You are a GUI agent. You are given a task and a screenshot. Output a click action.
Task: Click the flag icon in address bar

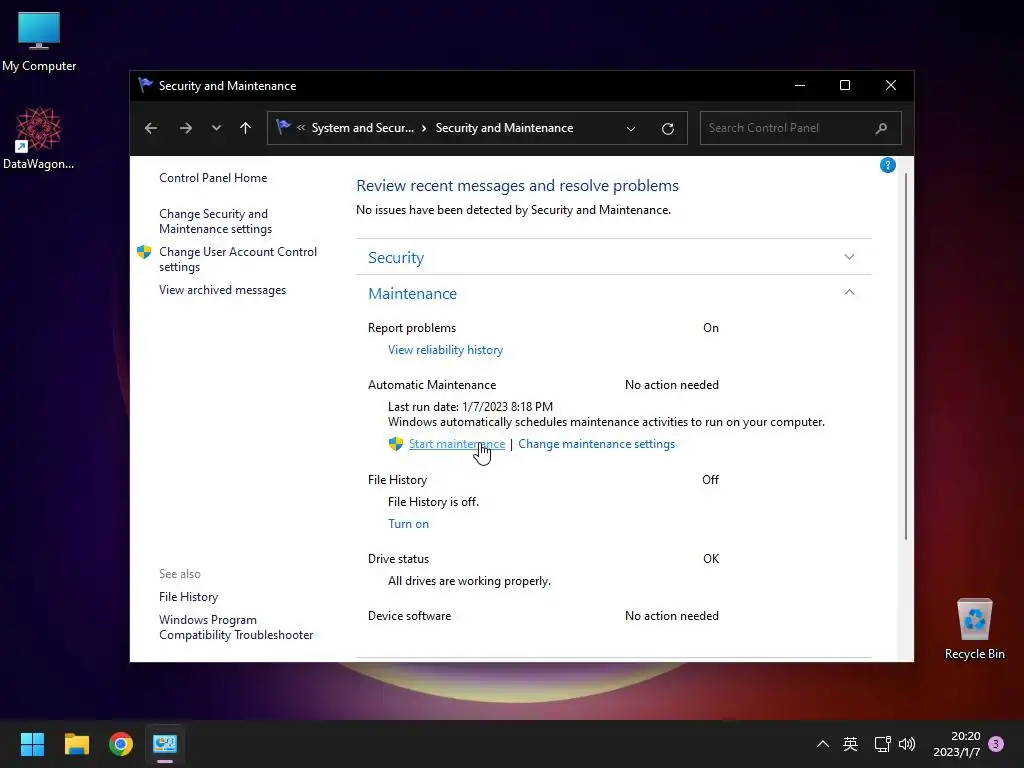pos(283,127)
